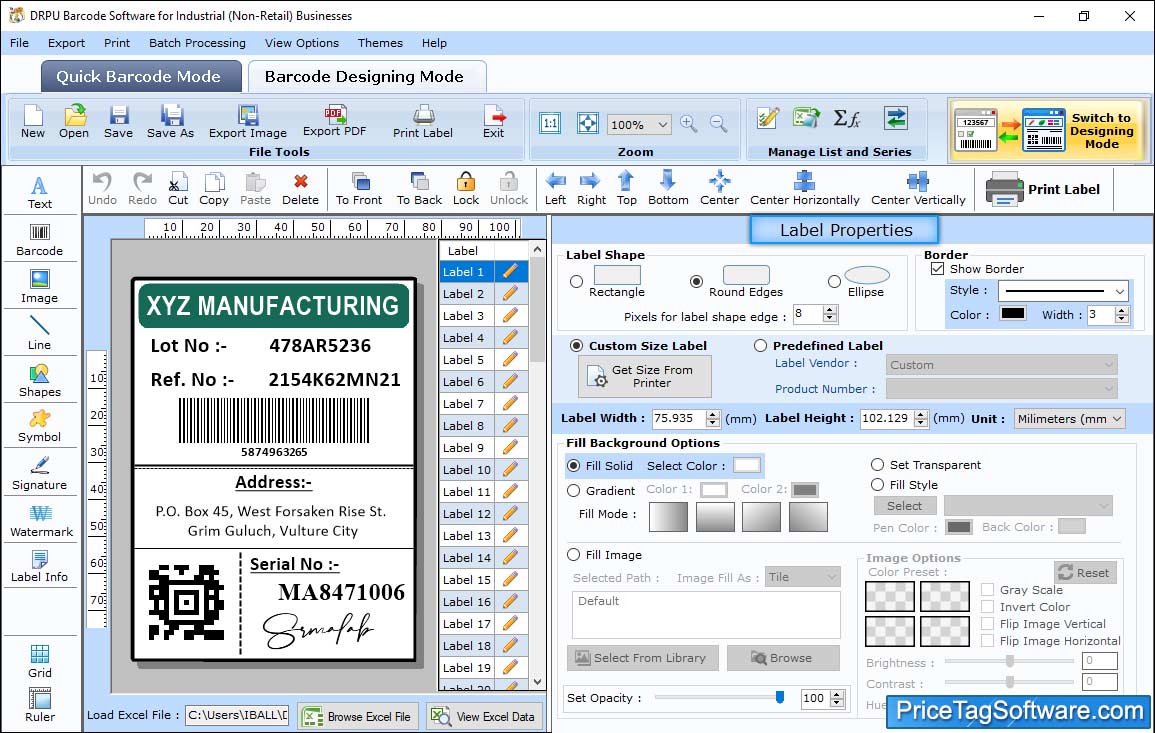Open the border Color swatch
Viewport: 1155px width, 733px height.
tap(1013, 314)
